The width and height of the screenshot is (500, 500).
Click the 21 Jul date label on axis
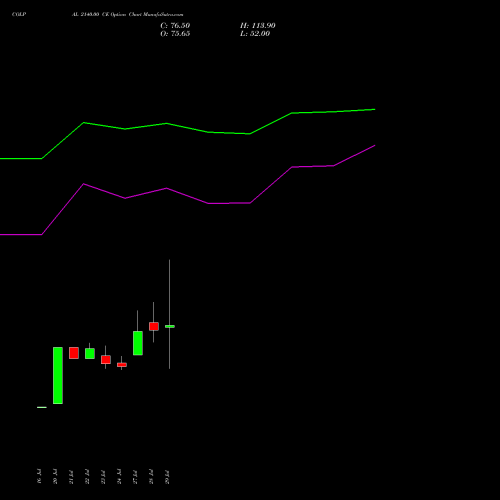point(71,477)
